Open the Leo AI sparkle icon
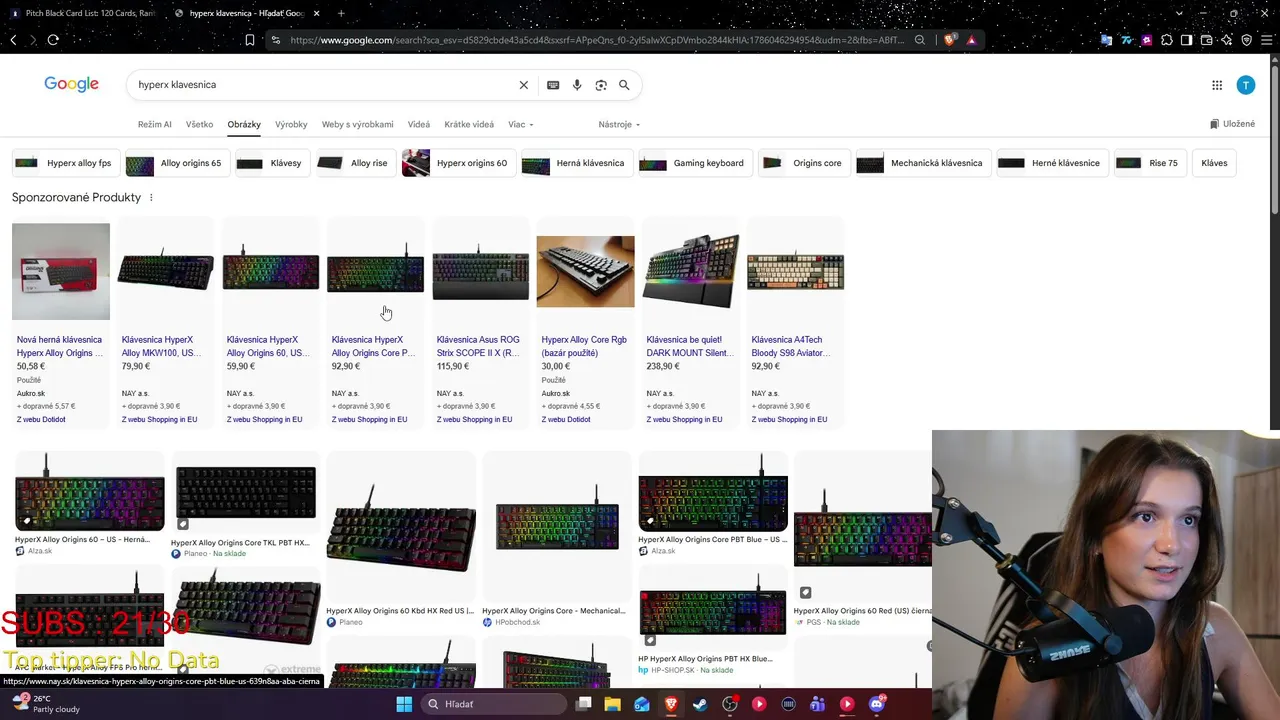 point(1226,40)
